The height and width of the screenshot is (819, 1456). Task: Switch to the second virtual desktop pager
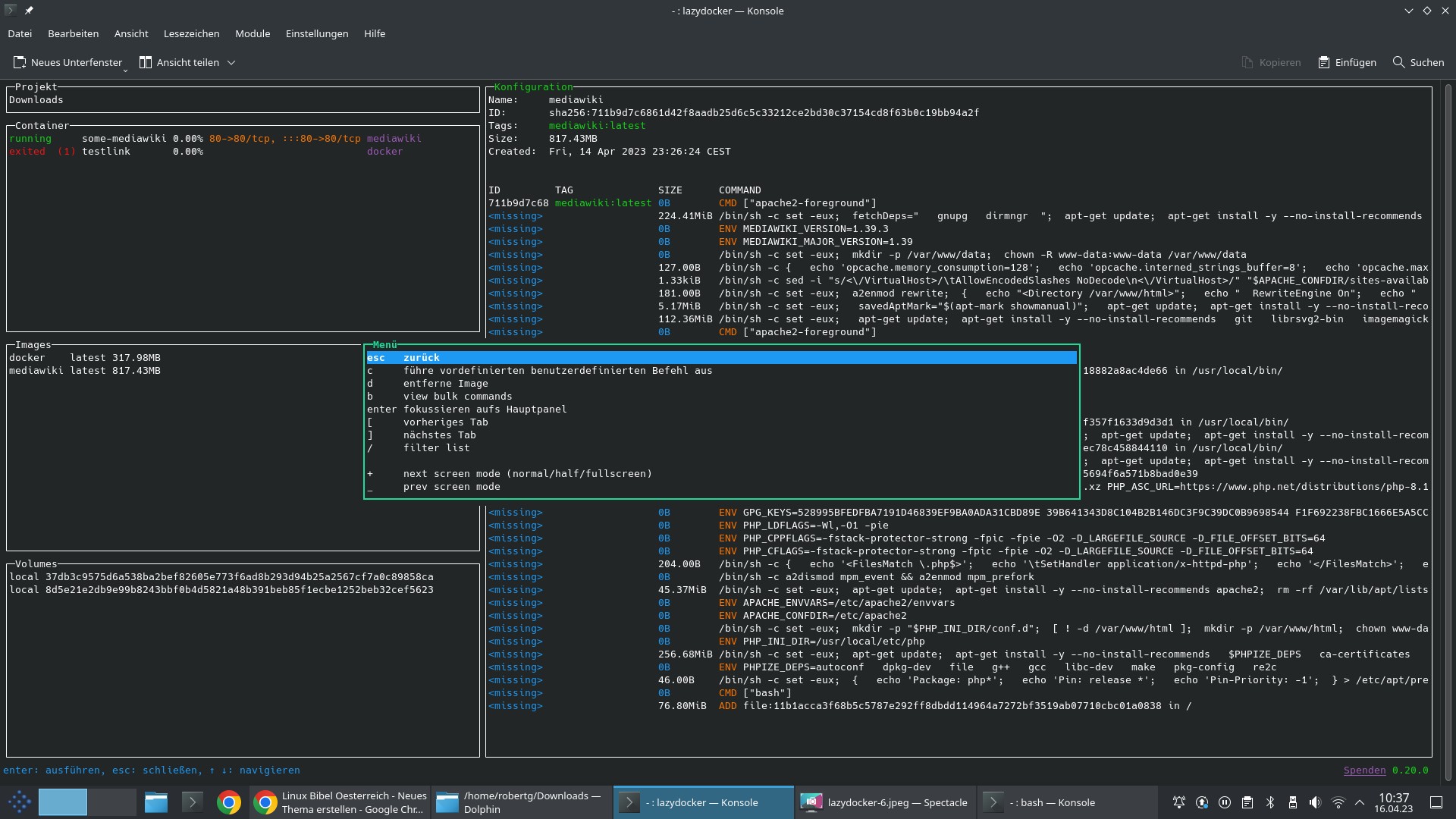pyautogui.click(x=112, y=802)
